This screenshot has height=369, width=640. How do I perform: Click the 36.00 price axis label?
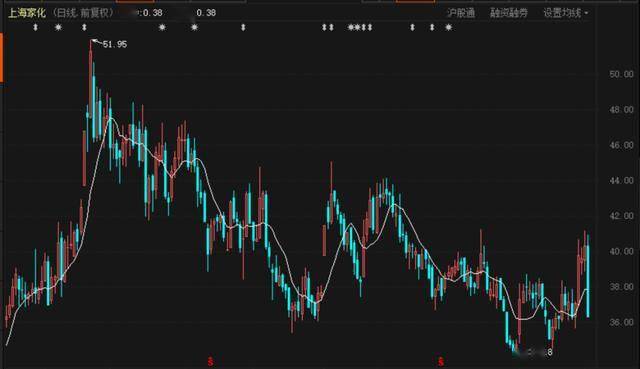[621, 322]
